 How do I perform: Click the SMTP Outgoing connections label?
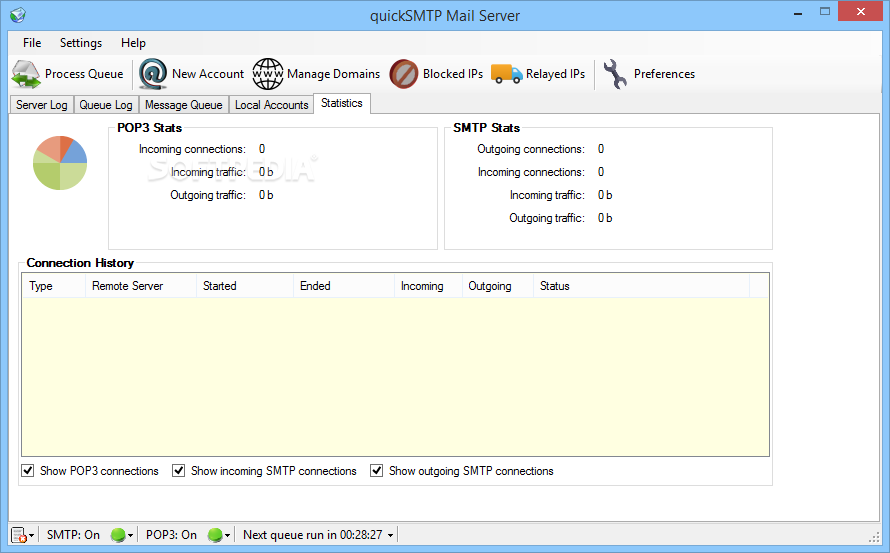tap(531, 149)
